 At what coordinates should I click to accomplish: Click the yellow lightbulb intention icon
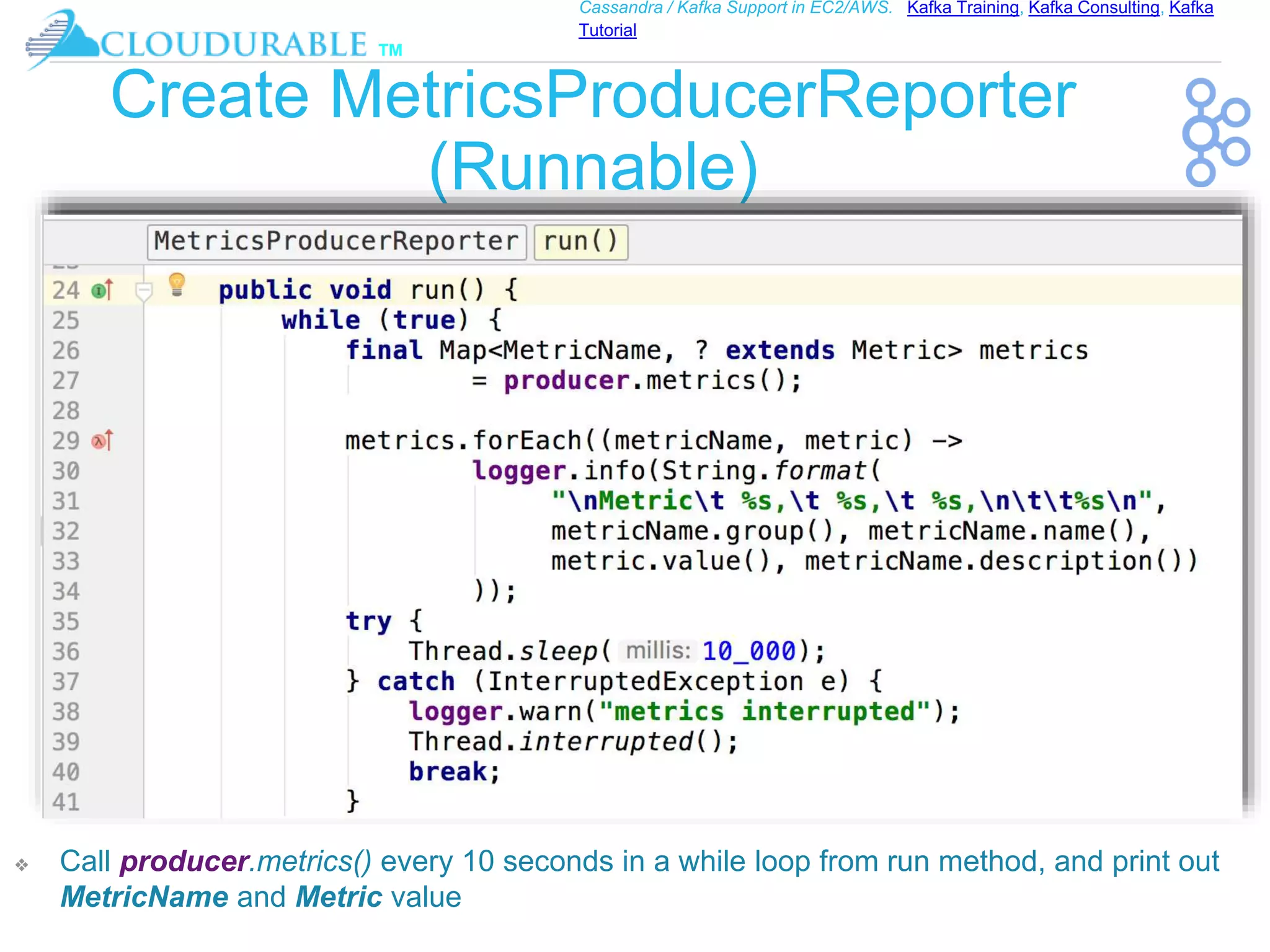[177, 285]
